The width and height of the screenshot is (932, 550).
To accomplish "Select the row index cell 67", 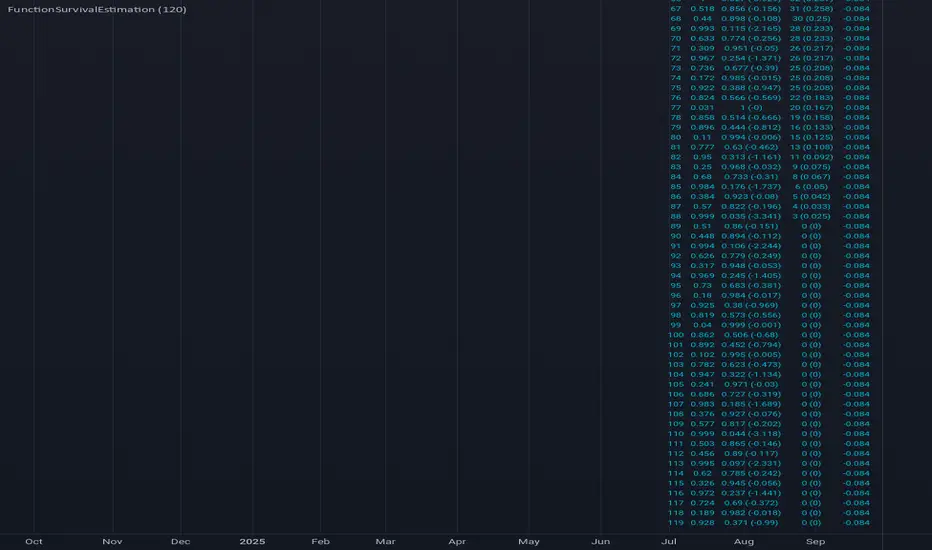I will [676, 9].
